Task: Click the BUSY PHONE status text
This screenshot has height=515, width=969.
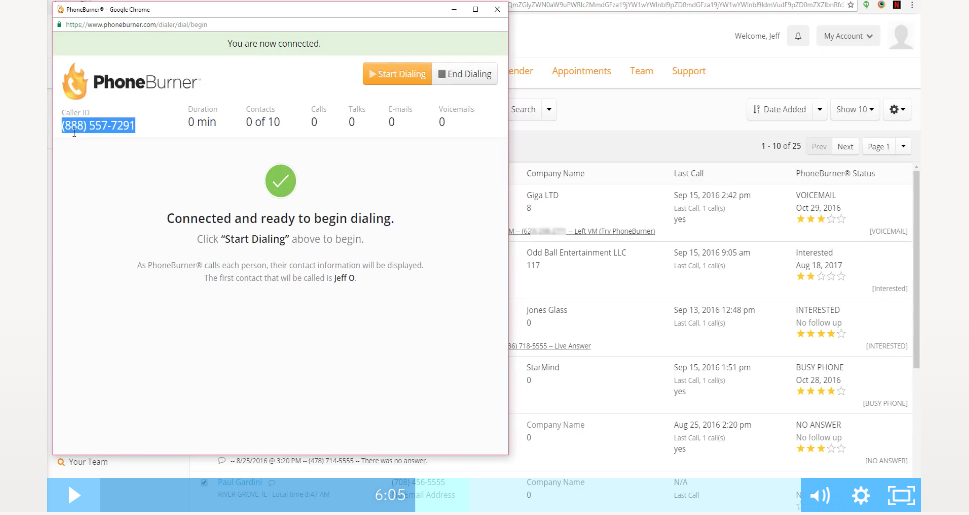Action: tap(819, 367)
